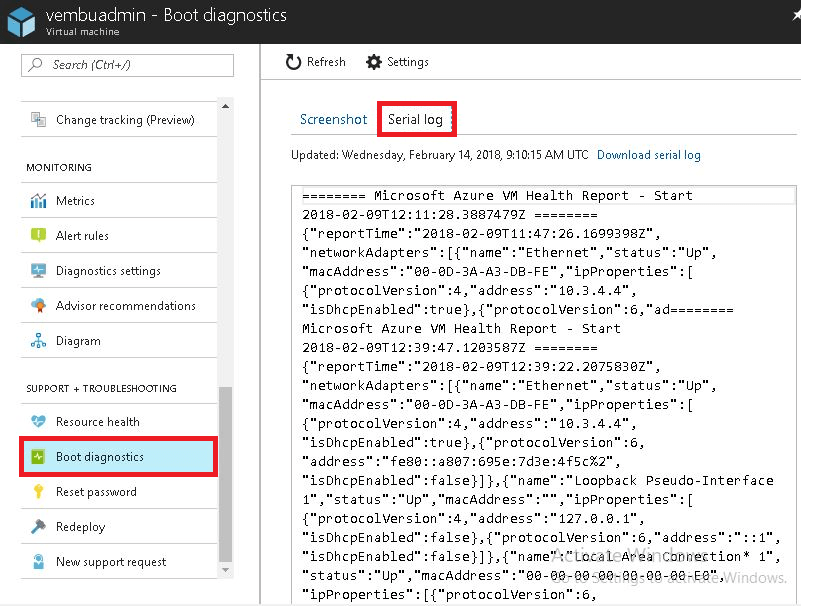
Task: Click the Updated timestamp text
Action: [440, 155]
